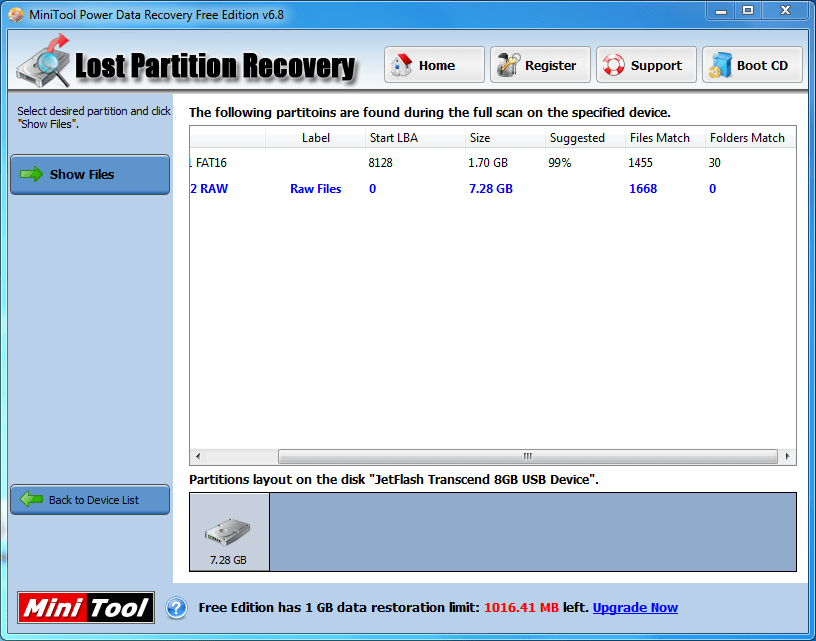Open the Register button label
Viewport: 816px width, 641px height.
[x=551, y=66]
